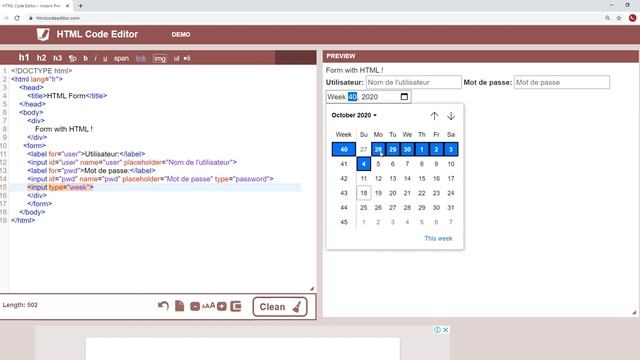The width and height of the screenshot is (640, 360).
Task: Bookmark this page with the star icon
Action: [619, 18]
